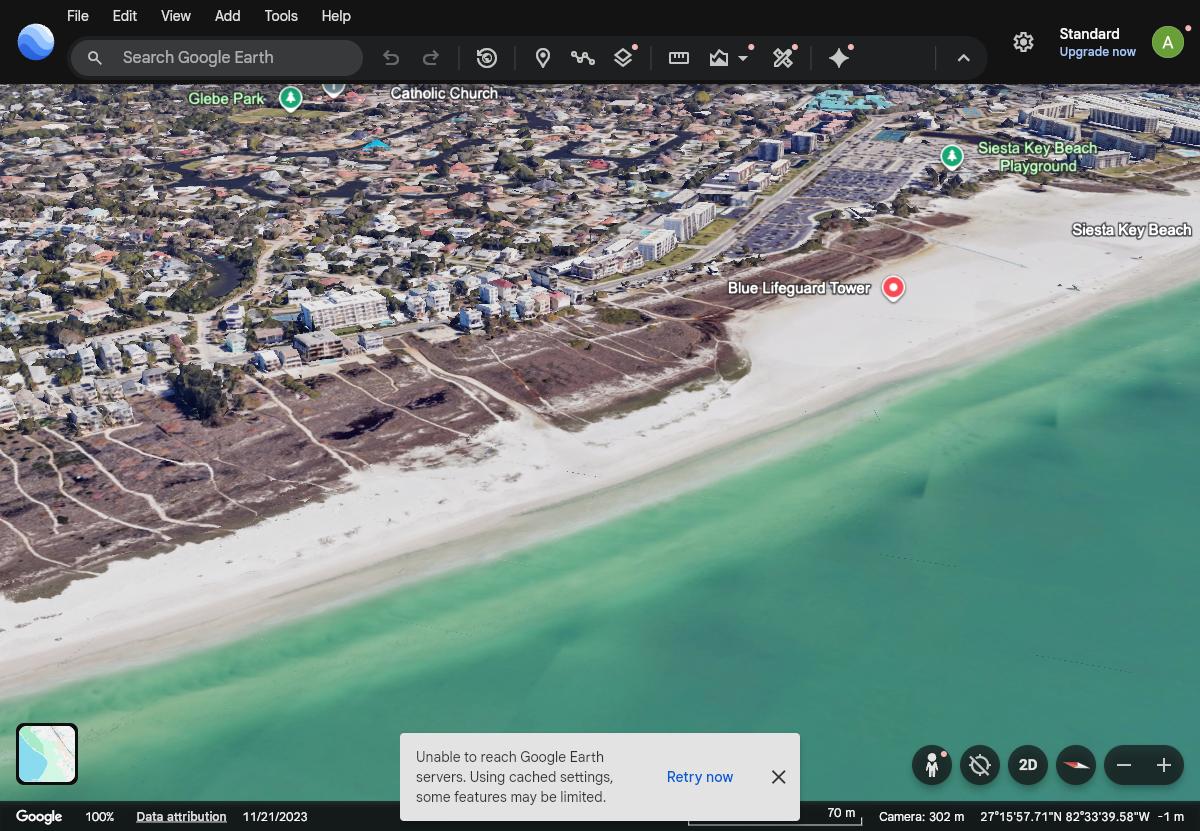Undo the last action

point(391,58)
